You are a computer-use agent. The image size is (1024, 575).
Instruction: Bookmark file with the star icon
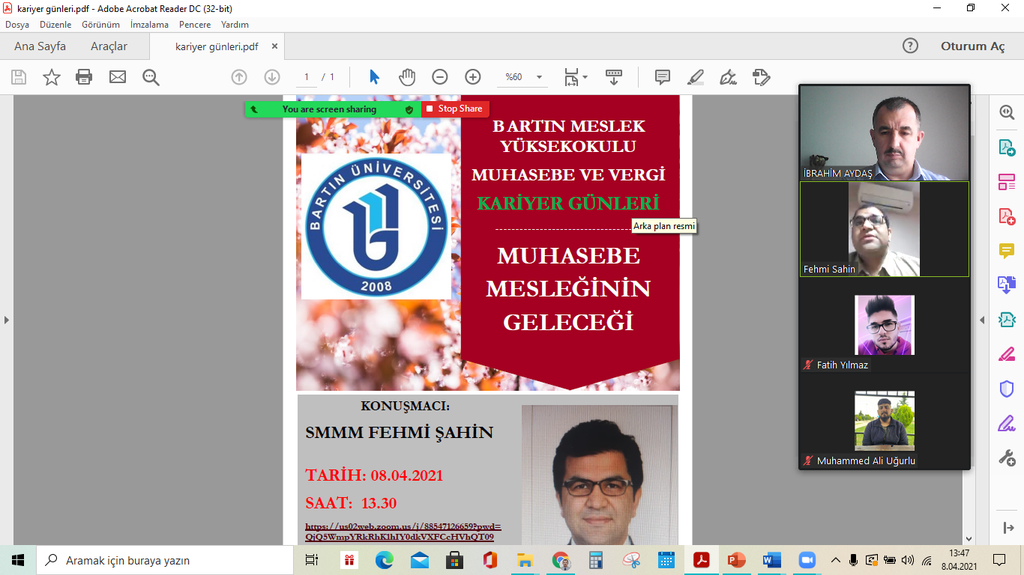(51, 77)
